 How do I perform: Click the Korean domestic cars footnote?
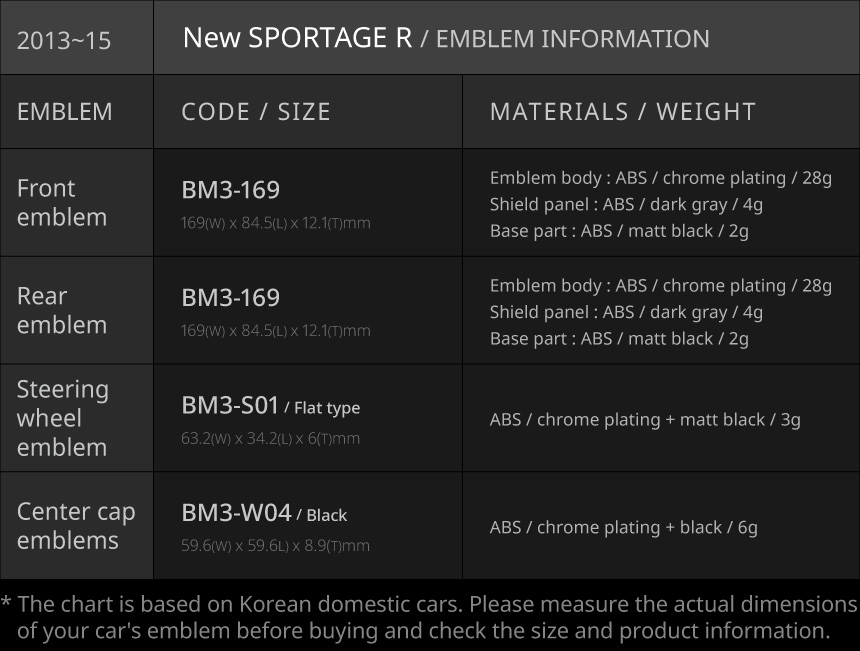point(430,617)
